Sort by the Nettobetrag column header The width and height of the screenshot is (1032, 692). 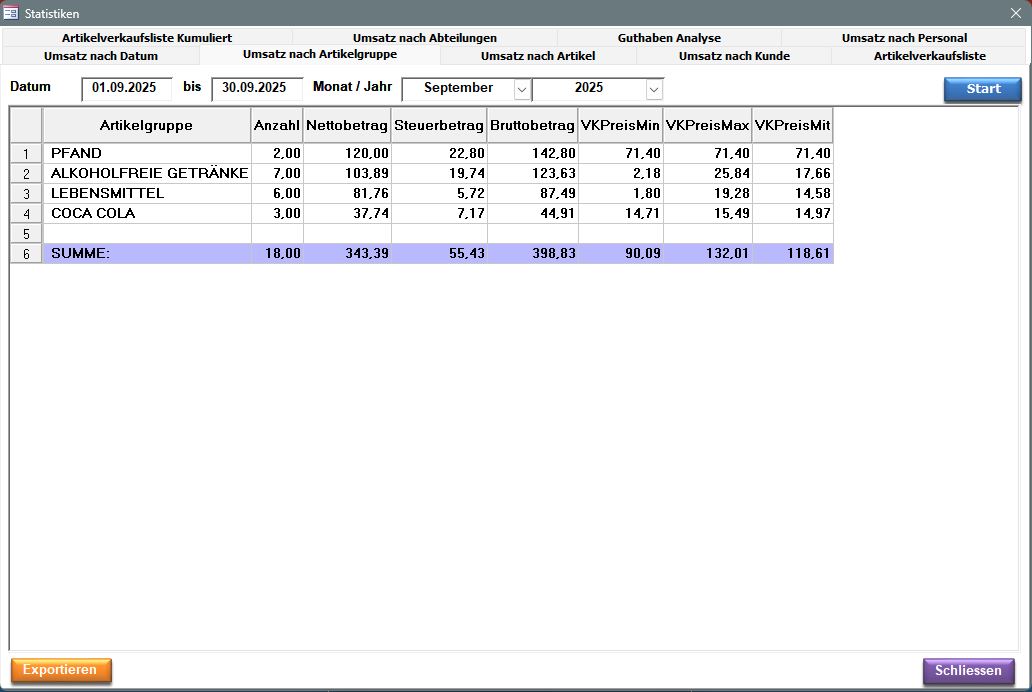pyautogui.click(x=347, y=126)
